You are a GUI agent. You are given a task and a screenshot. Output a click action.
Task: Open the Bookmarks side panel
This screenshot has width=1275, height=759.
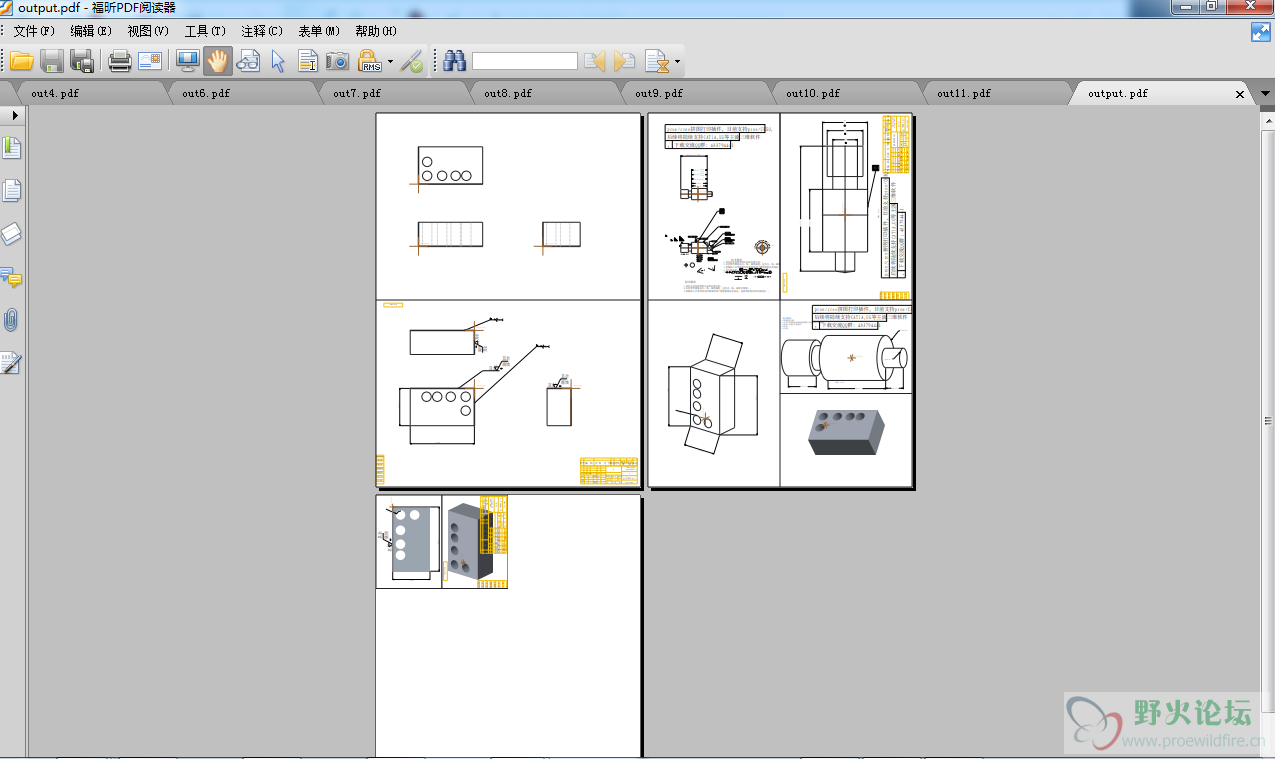pyautogui.click(x=12, y=148)
